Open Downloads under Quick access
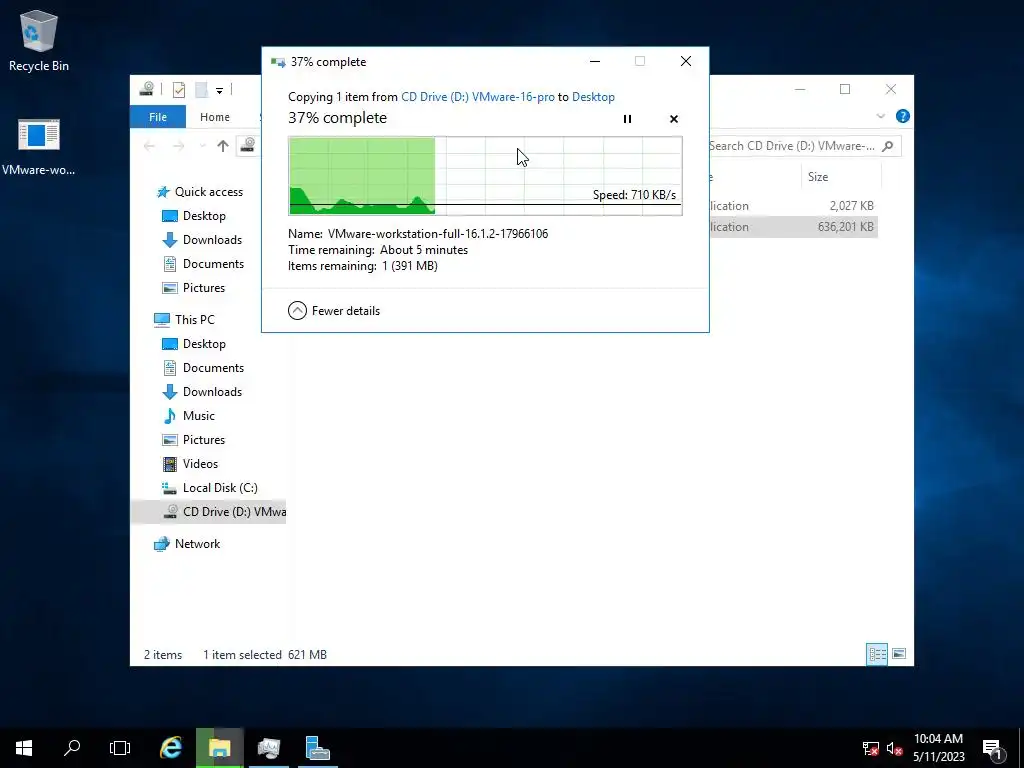Image resolution: width=1024 pixels, height=768 pixels. [x=202, y=240]
